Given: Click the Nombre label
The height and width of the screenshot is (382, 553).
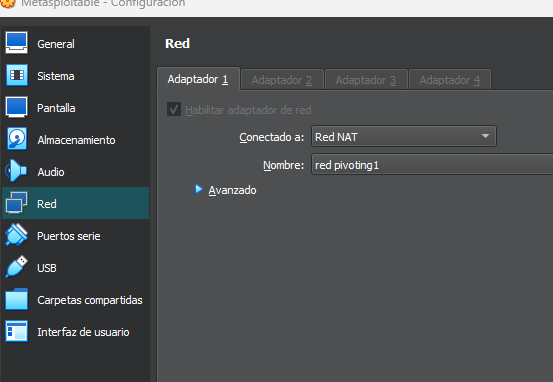Looking at the screenshot, I should point(284,165).
